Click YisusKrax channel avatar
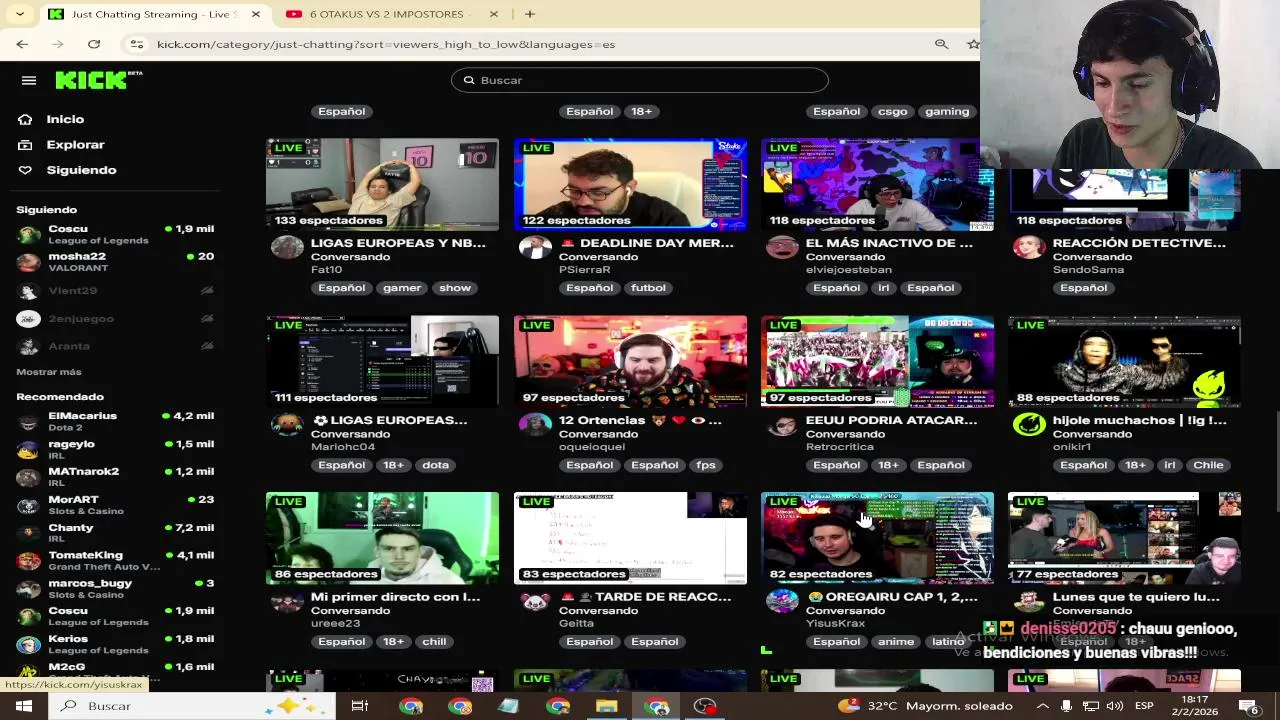 782,602
